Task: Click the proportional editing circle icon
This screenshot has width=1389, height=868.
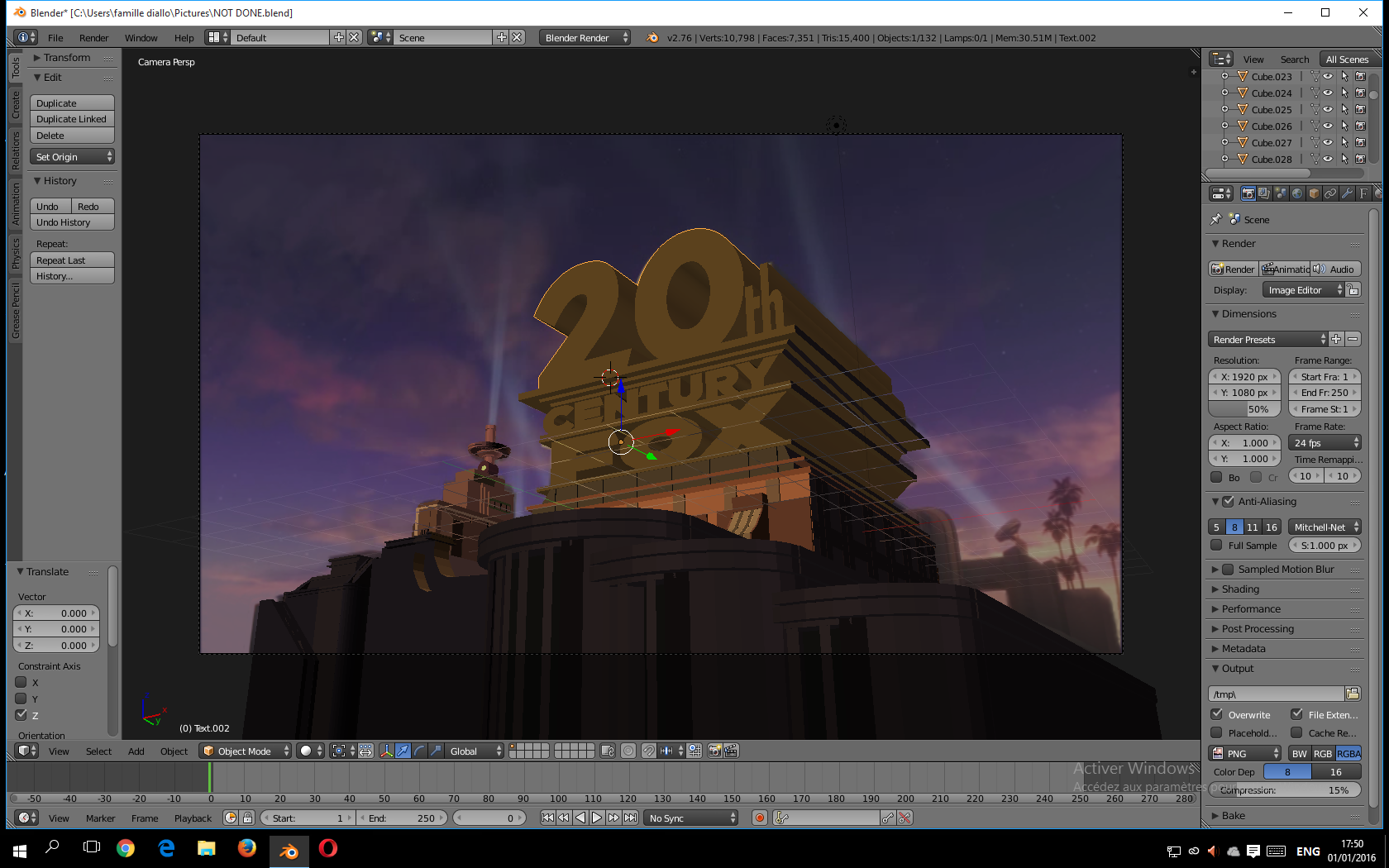Action: (628, 751)
